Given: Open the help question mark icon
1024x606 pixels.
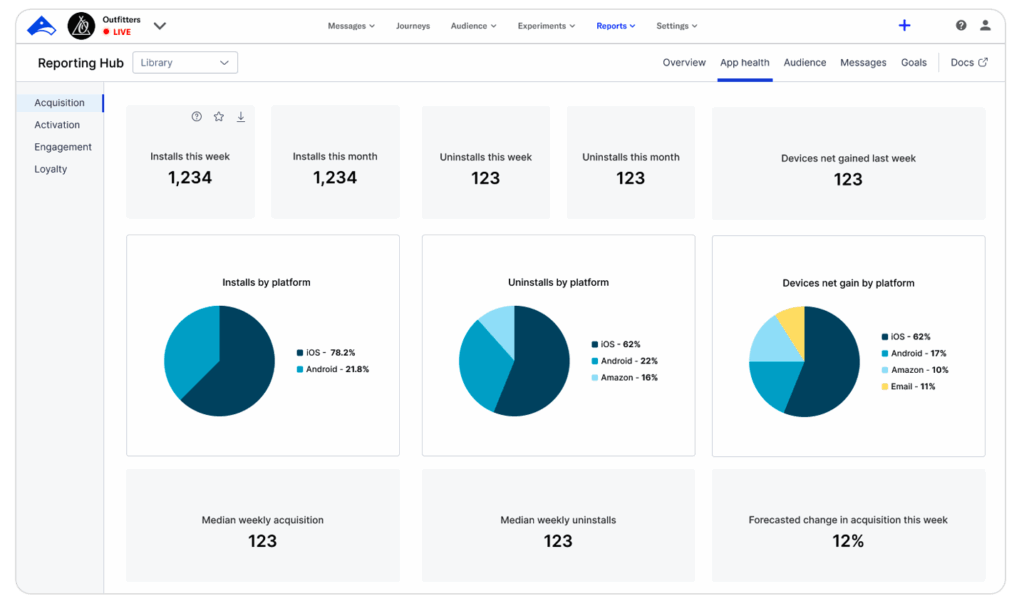Looking at the screenshot, I should coord(961,26).
